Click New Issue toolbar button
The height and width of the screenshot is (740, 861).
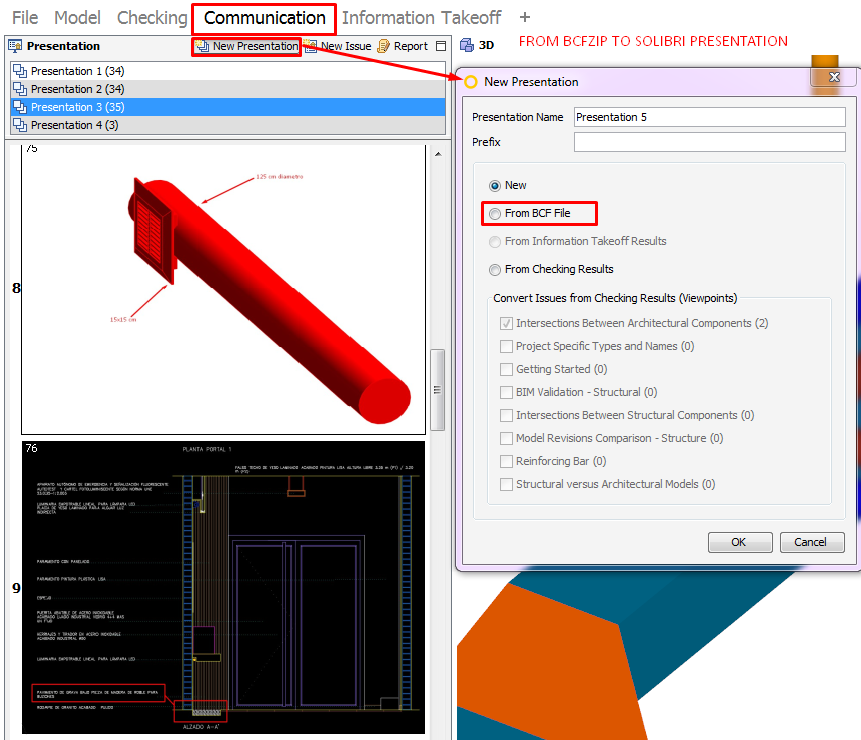click(x=338, y=46)
